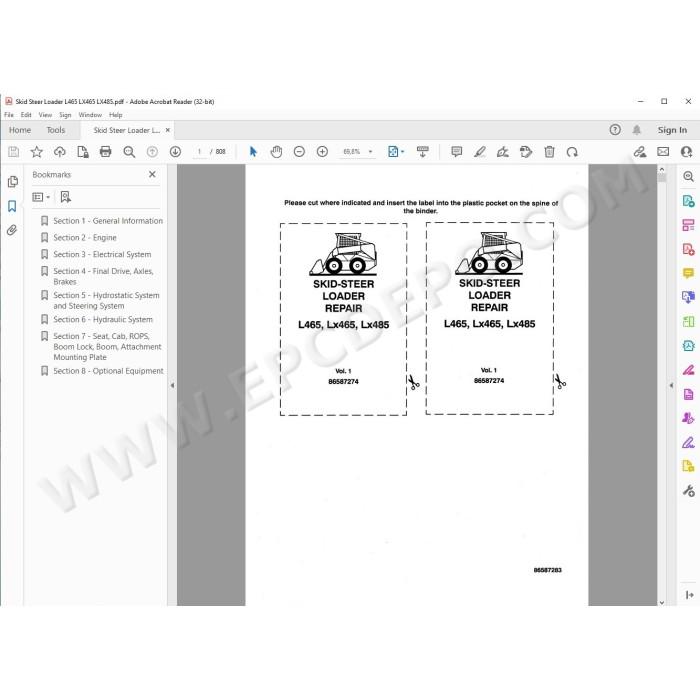Image resolution: width=700 pixels, height=700 pixels.
Task: Open the Help question mark icon
Action: (615, 130)
